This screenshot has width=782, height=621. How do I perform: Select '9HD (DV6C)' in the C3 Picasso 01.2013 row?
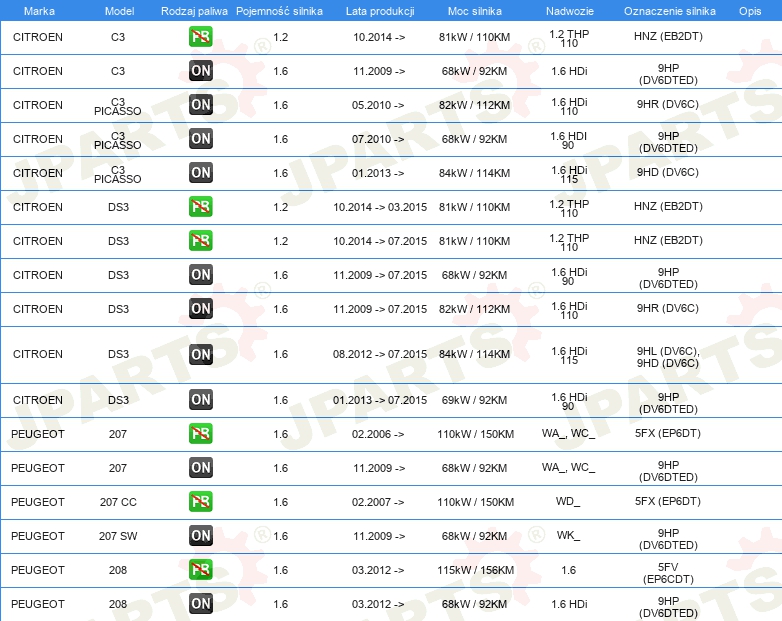coord(667,172)
